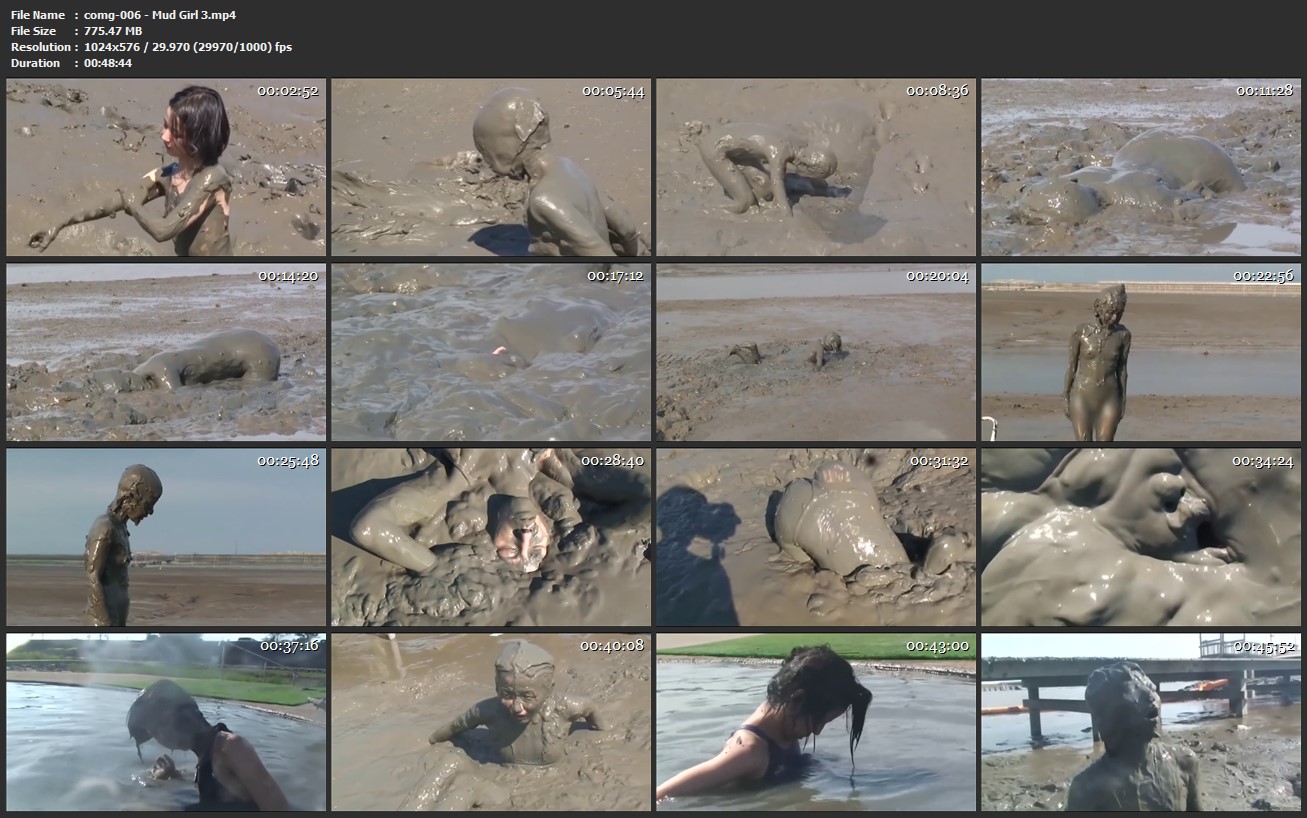Click the resolution value 1024x576 / 29.970 fps
The width and height of the screenshot is (1307, 818).
pyautogui.click(x=188, y=47)
